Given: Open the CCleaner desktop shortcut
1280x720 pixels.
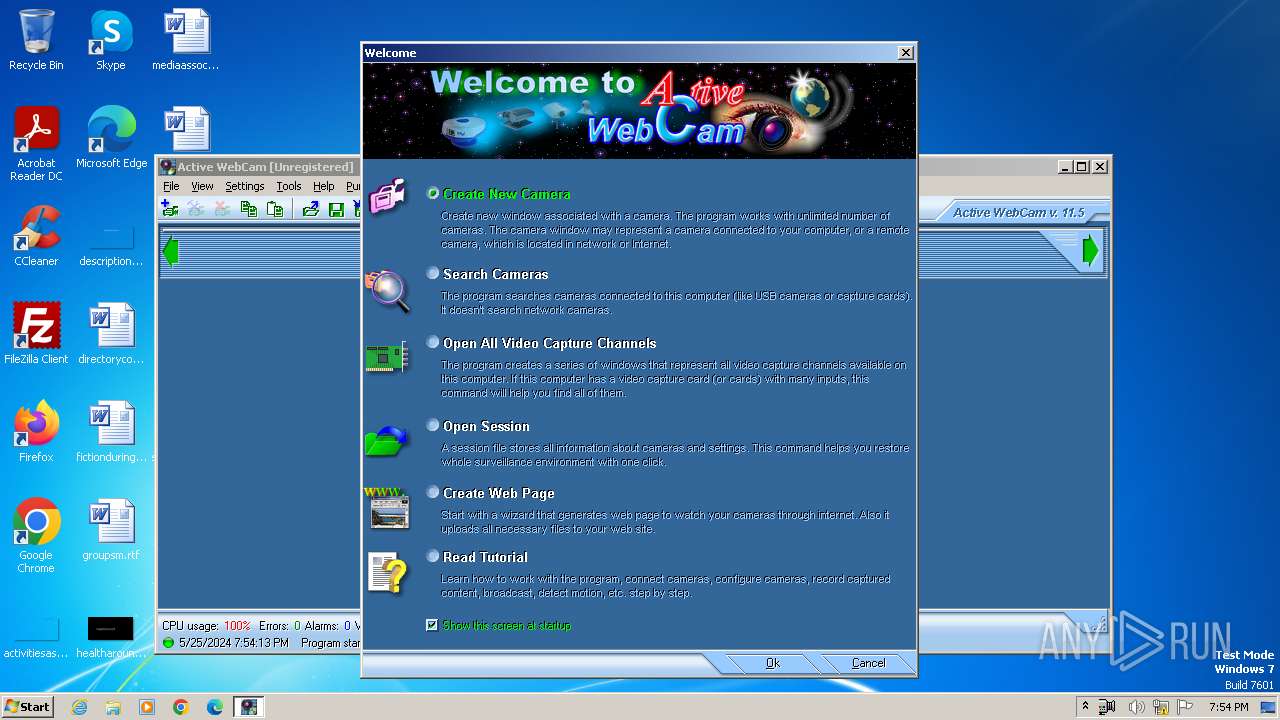Looking at the screenshot, I should point(36,236).
